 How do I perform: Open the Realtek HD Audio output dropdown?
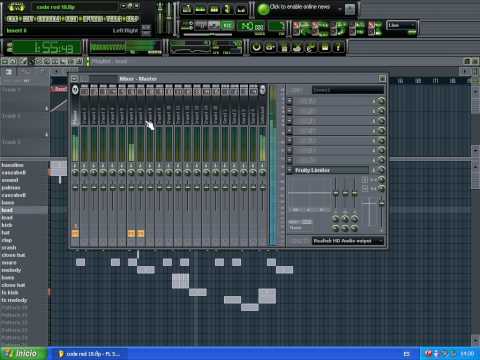tap(348, 241)
